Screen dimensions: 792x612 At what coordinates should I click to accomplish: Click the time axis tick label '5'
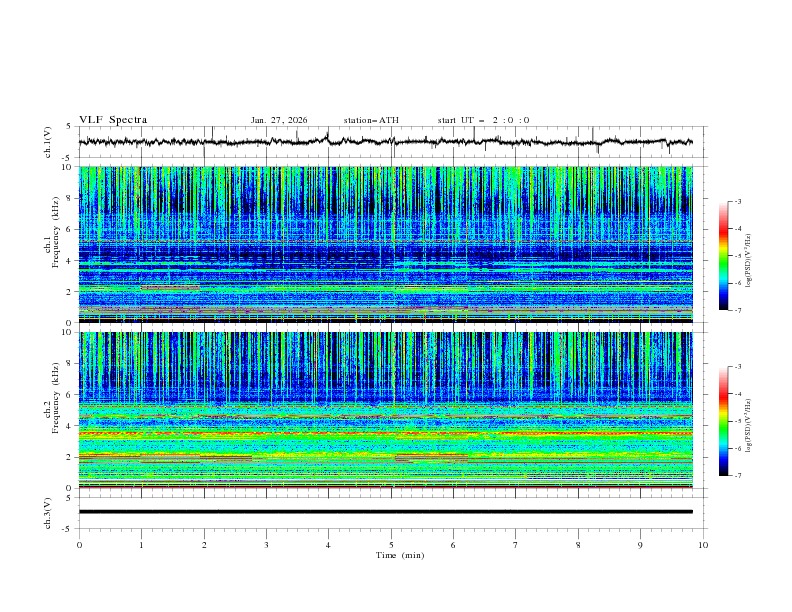coord(391,545)
